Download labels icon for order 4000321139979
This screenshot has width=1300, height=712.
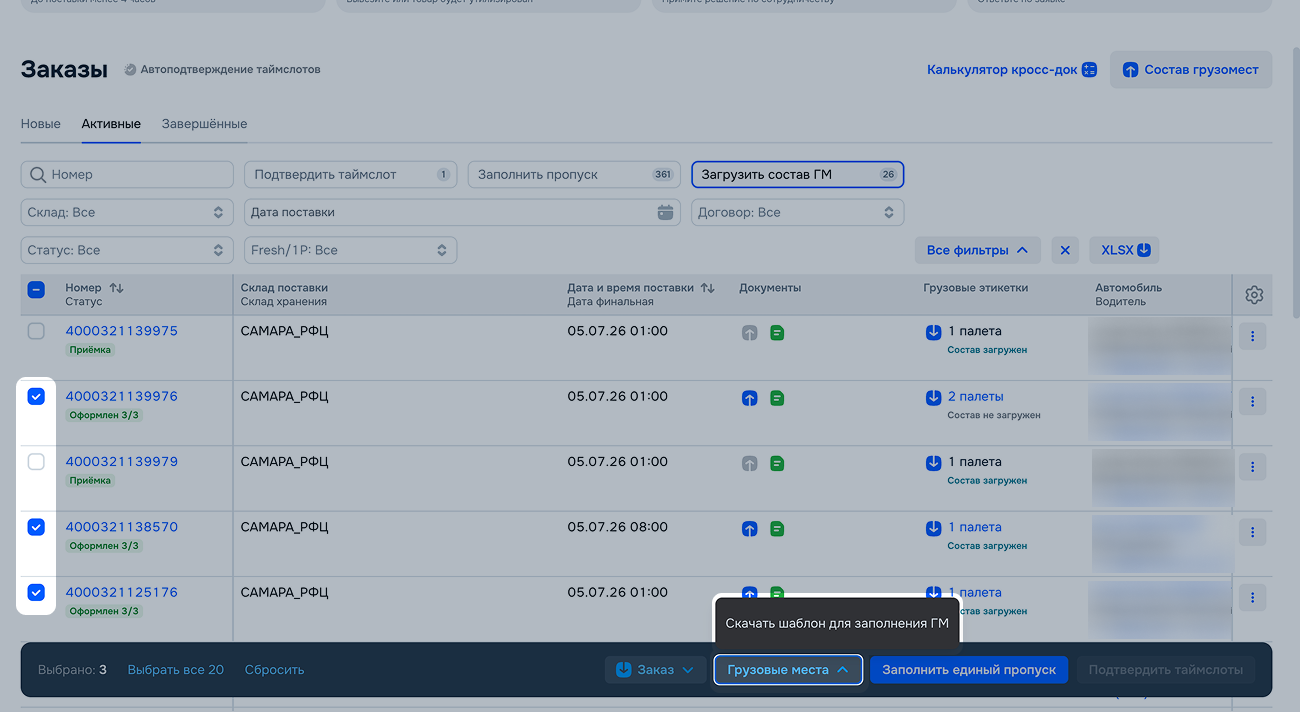pyautogui.click(x=934, y=463)
